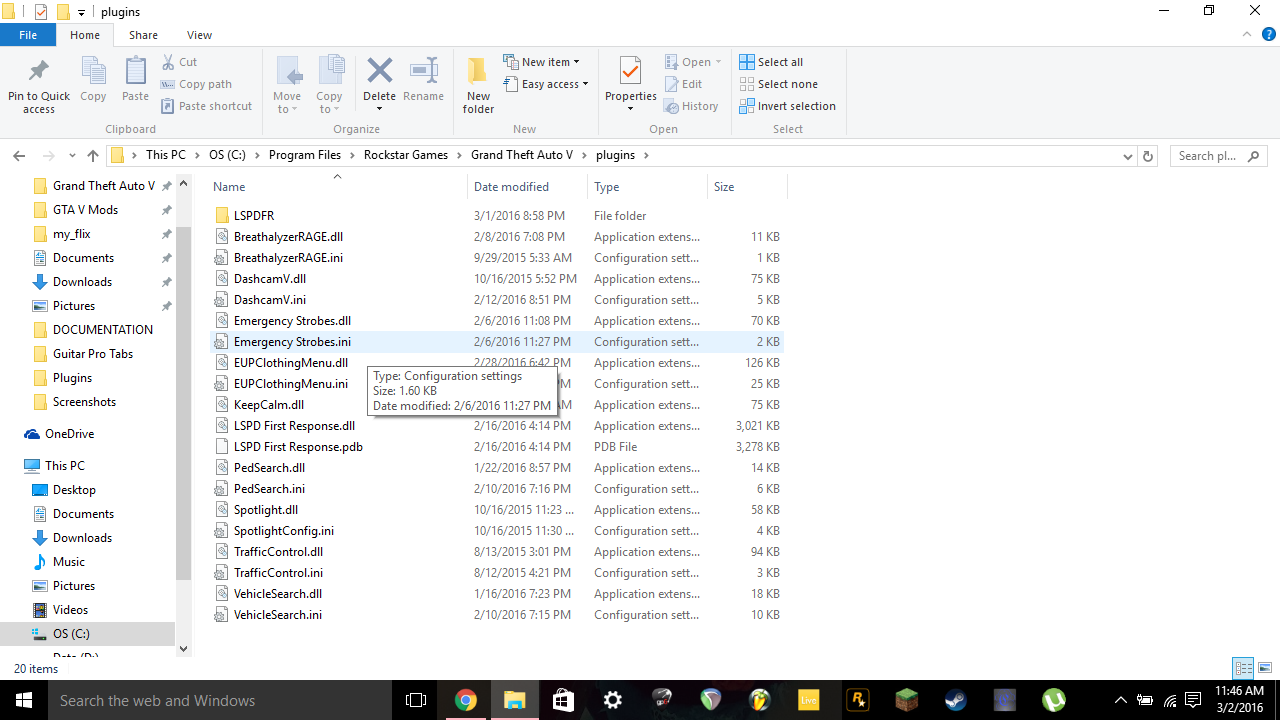1280x720 pixels.
Task: Open the View ribbon tab
Action: pyautogui.click(x=199, y=35)
